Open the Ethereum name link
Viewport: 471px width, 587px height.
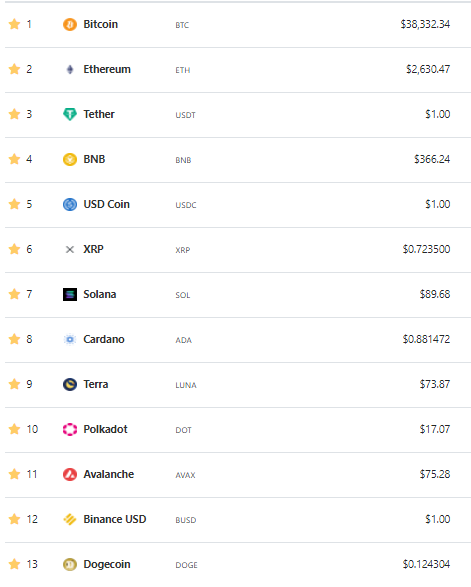coord(107,69)
